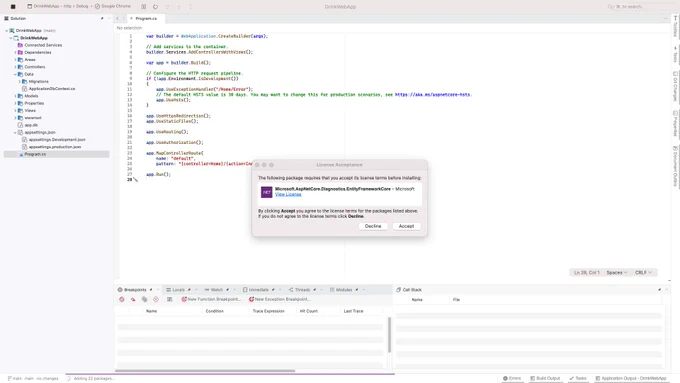
Task: Expand the Areas folder
Action: (15, 59)
